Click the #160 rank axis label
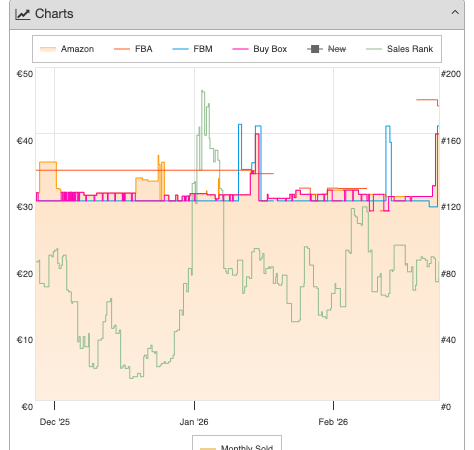This screenshot has height=450, width=474. 451,141
